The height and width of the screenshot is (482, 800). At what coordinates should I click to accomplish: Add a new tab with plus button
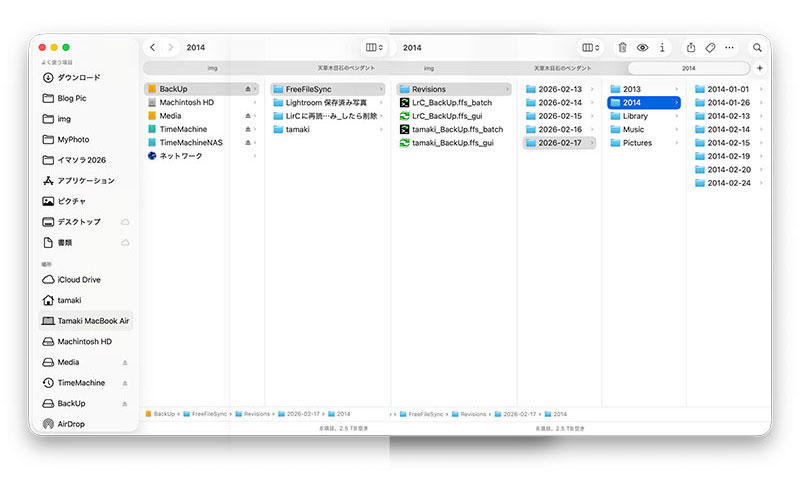point(760,68)
